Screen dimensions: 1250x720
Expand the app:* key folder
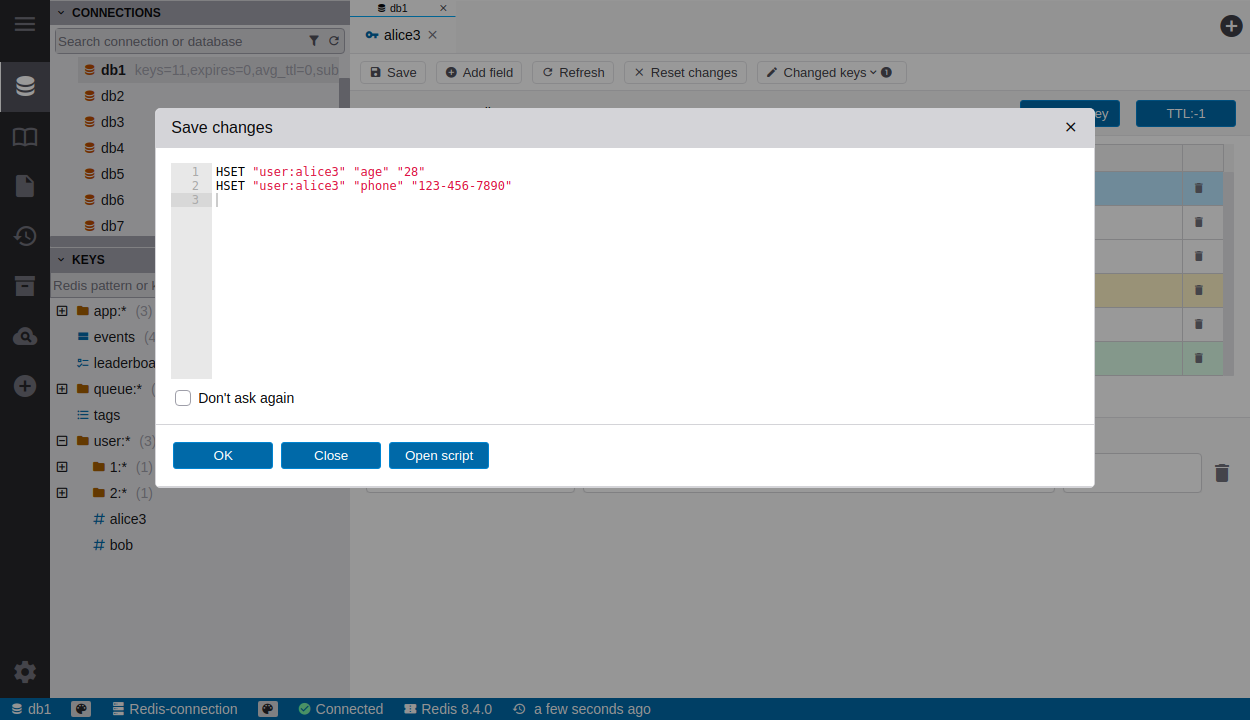click(x=62, y=311)
